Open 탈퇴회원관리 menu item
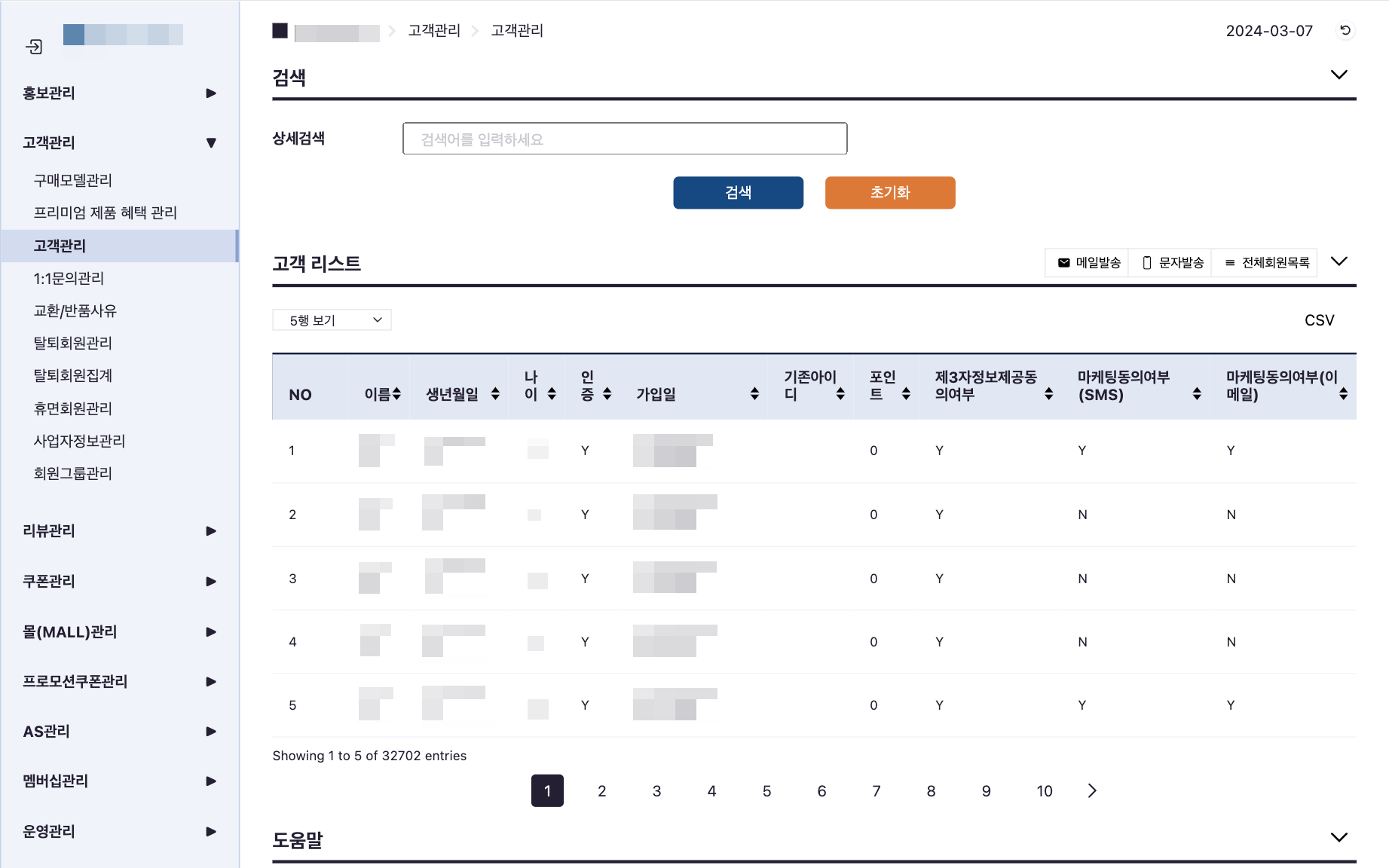 point(73,343)
